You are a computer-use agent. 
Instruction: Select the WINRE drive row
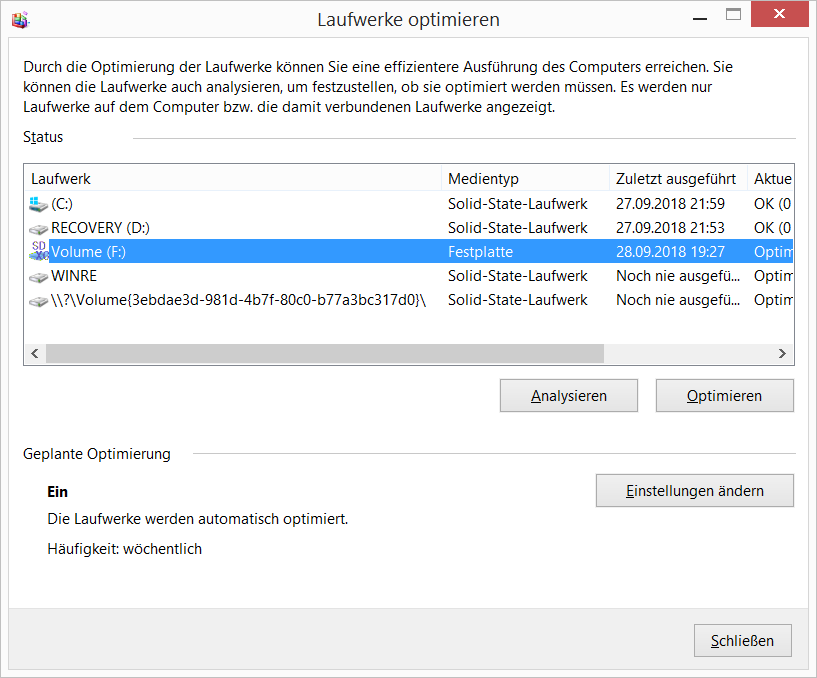click(x=409, y=276)
